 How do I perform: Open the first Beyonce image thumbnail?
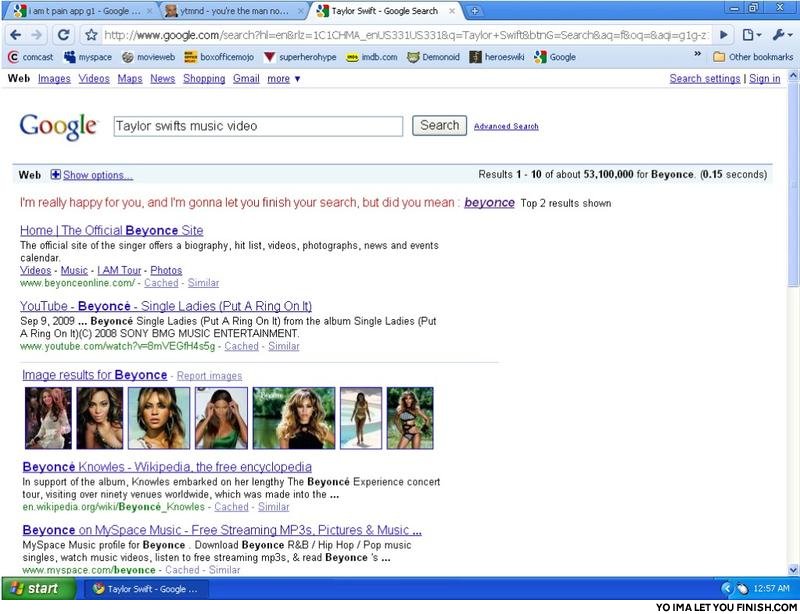[48, 418]
